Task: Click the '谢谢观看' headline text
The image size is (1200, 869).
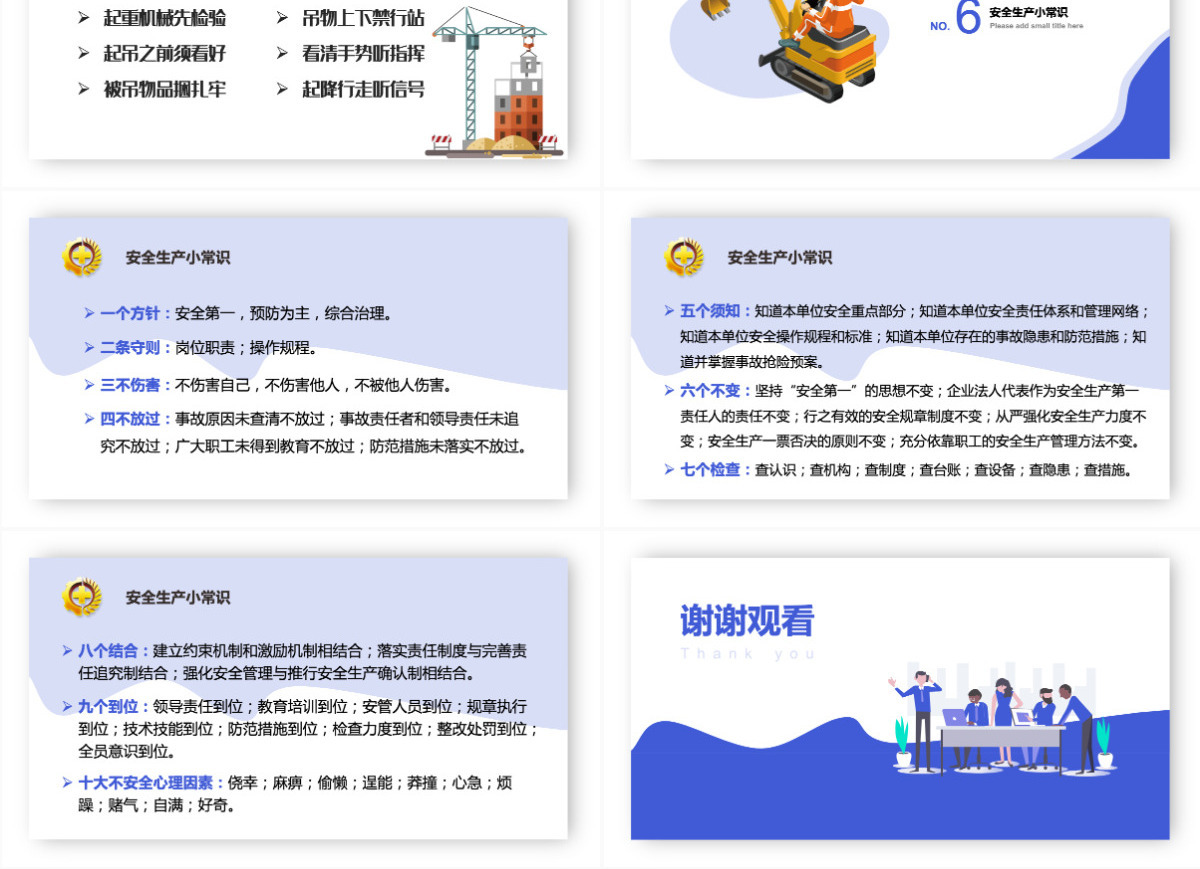Action: [x=747, y=621]
